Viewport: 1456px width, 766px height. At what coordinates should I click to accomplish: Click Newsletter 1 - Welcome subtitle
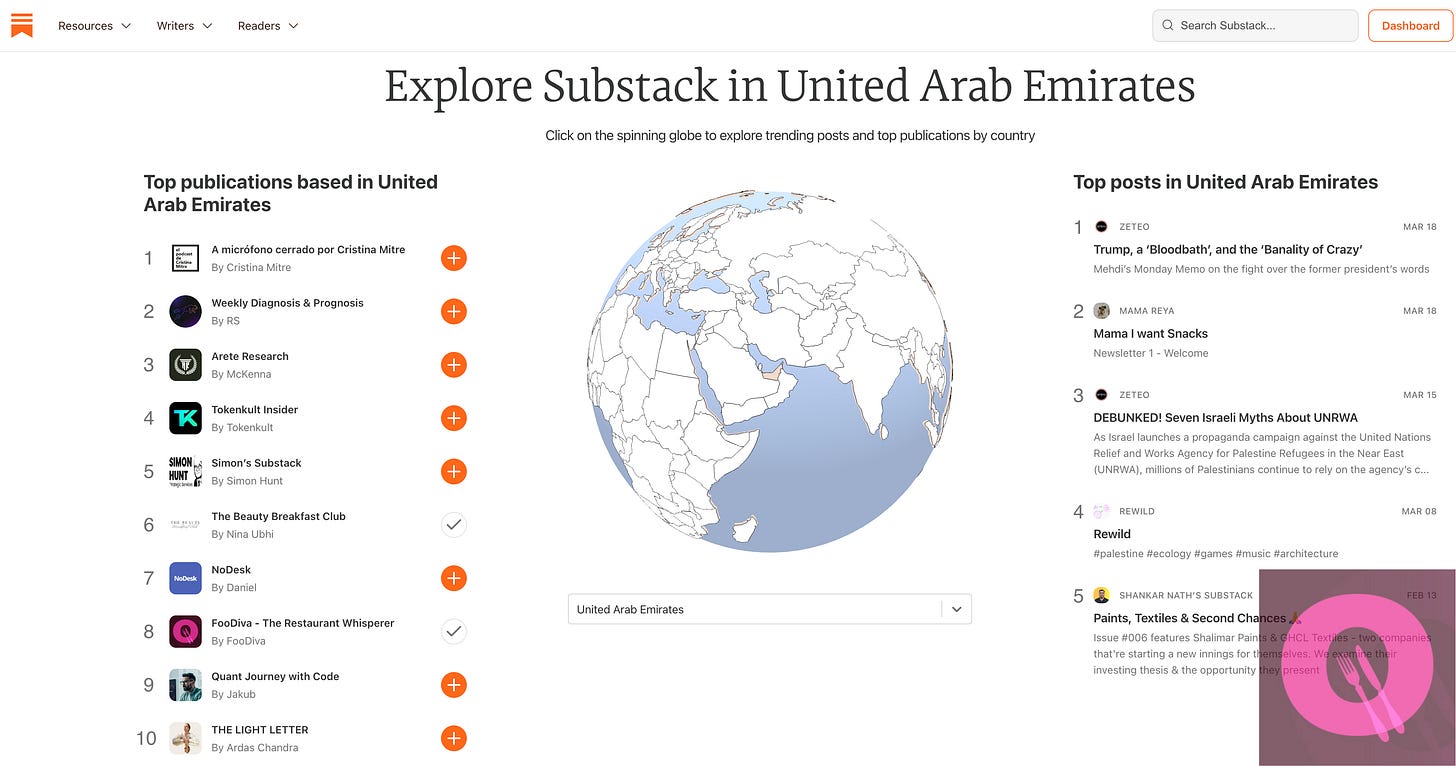pos(1150,353)
